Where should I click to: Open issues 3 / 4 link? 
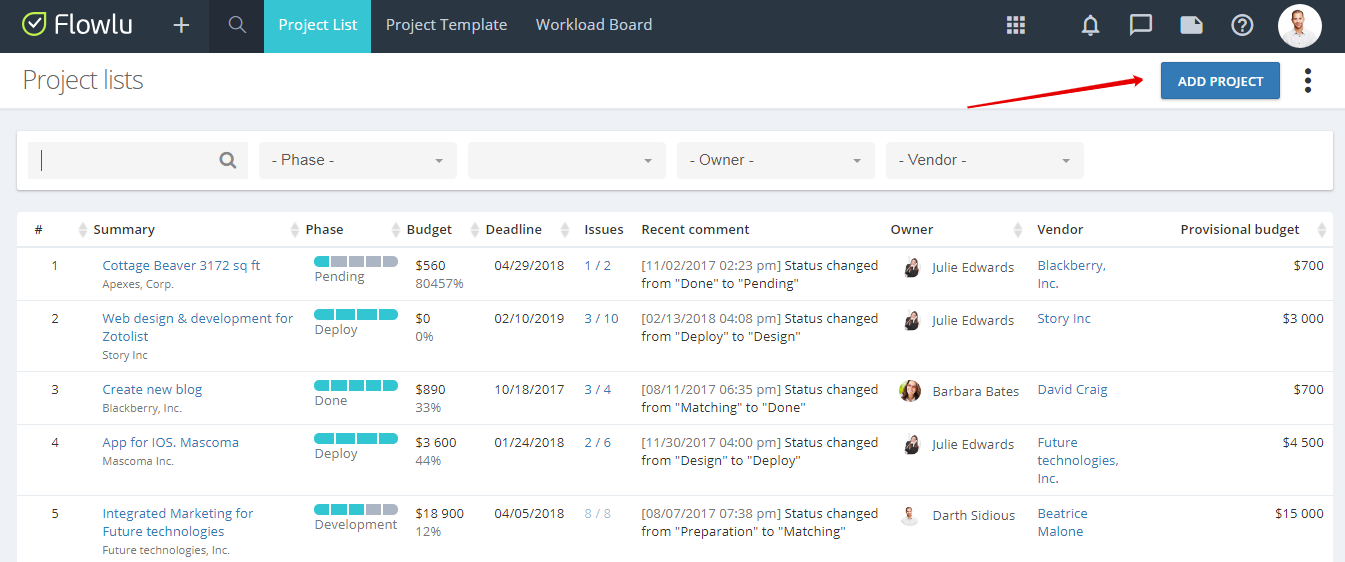(x=598, y=390)
